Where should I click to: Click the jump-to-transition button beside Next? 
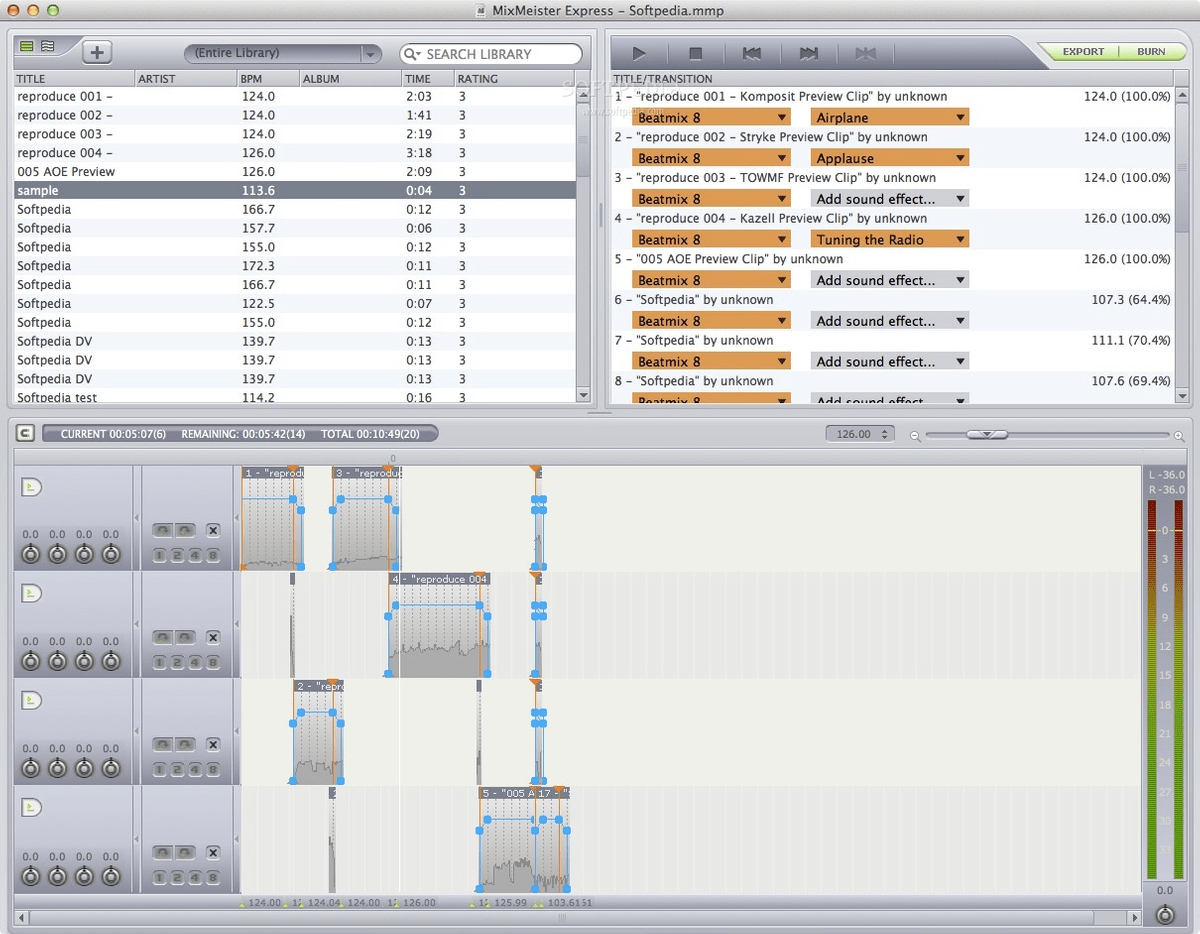click(x=866, y=53)
